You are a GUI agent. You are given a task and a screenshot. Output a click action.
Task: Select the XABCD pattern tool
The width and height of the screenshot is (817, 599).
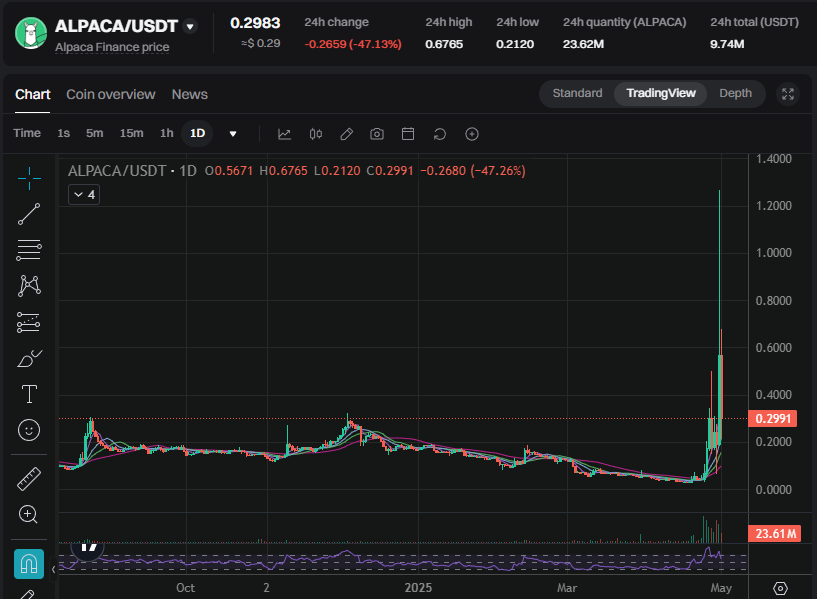tap(29, 286)
